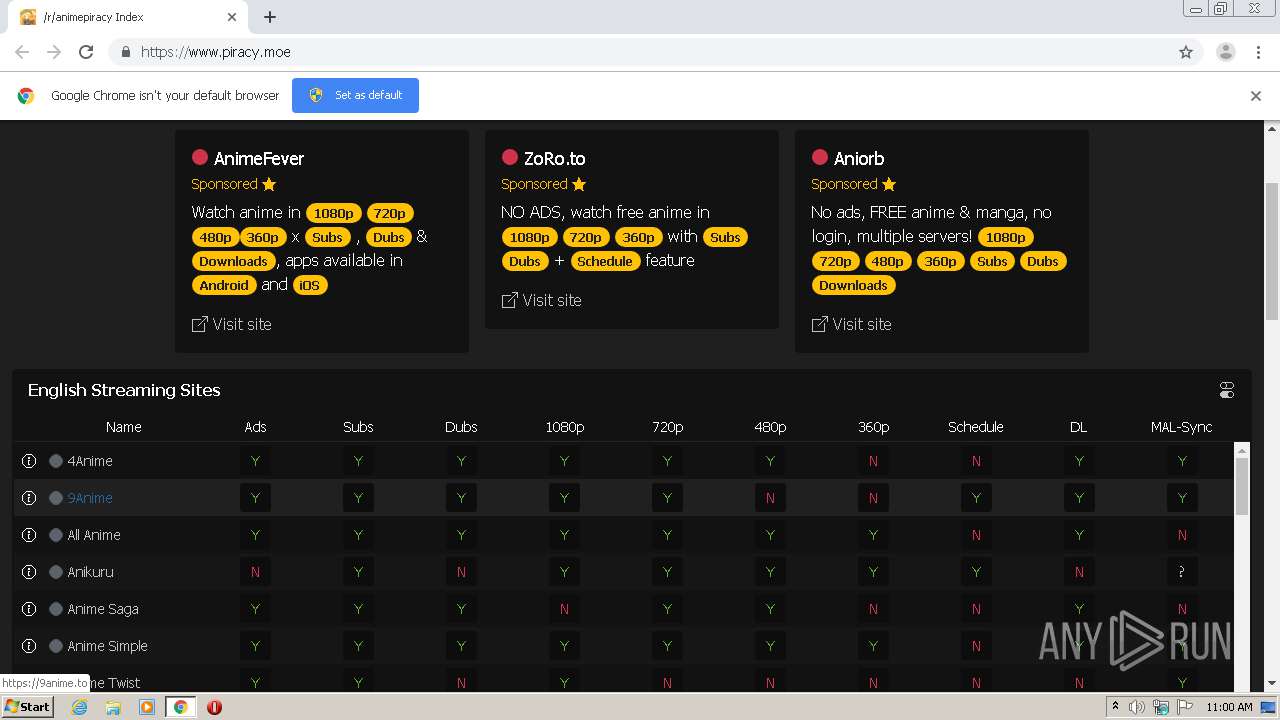Click the iOS tag in AnimeFever card

pos(310,285)
